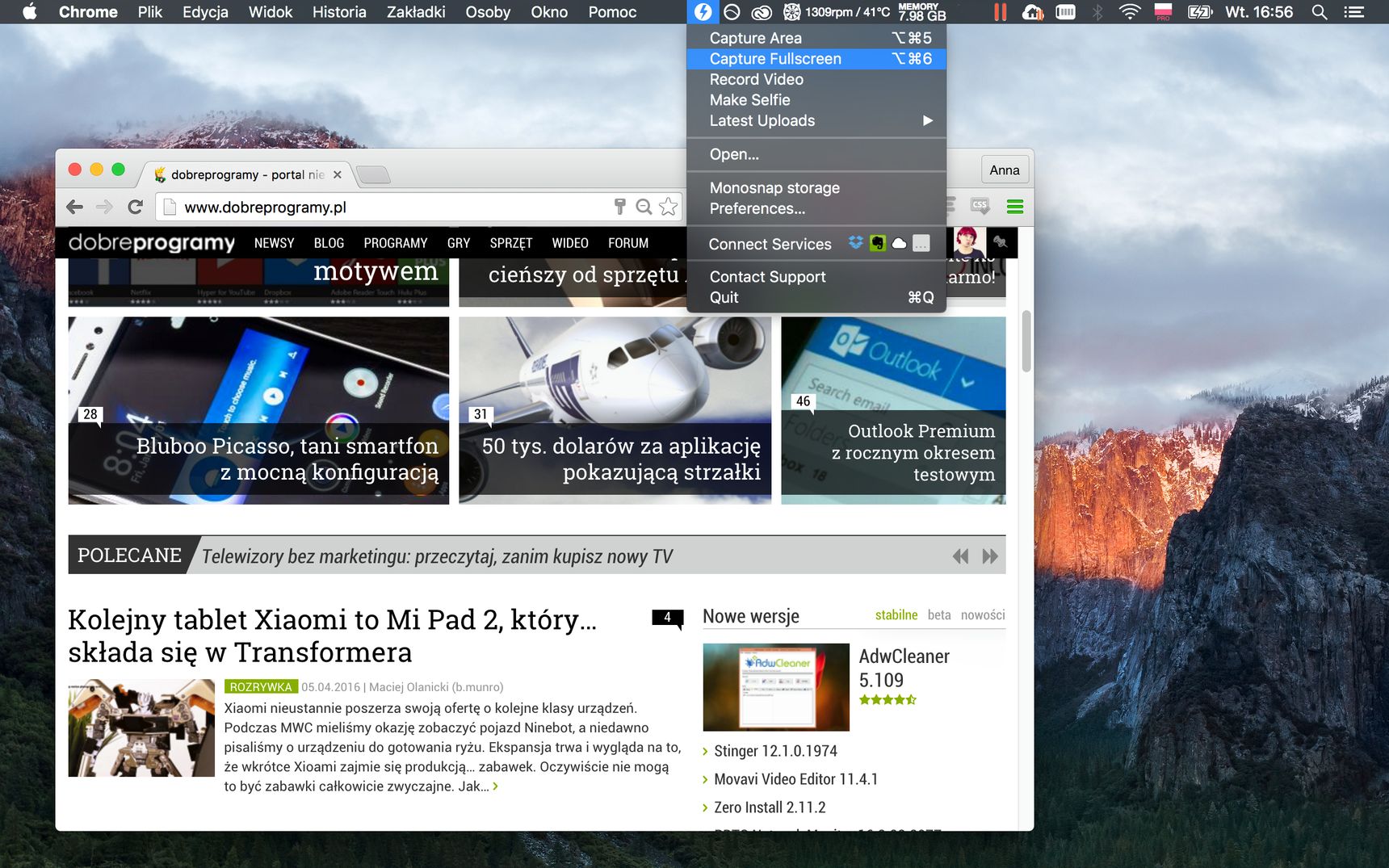Viewport: 1389px width, 868px height.
Task: Show next recommended article arrow
Action: pyautogui.click(x=990, y=556)
